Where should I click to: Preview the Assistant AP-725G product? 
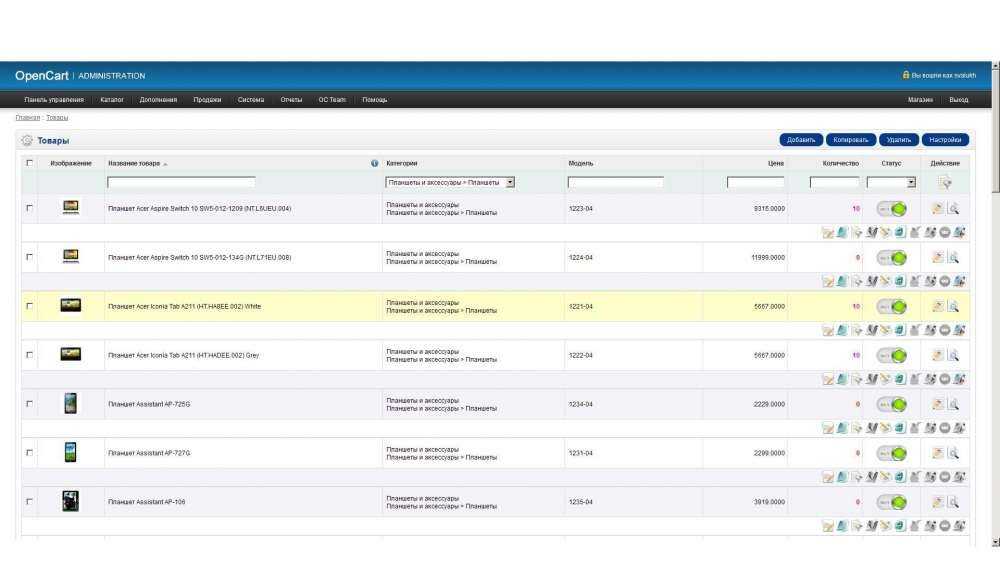[953, 404]
